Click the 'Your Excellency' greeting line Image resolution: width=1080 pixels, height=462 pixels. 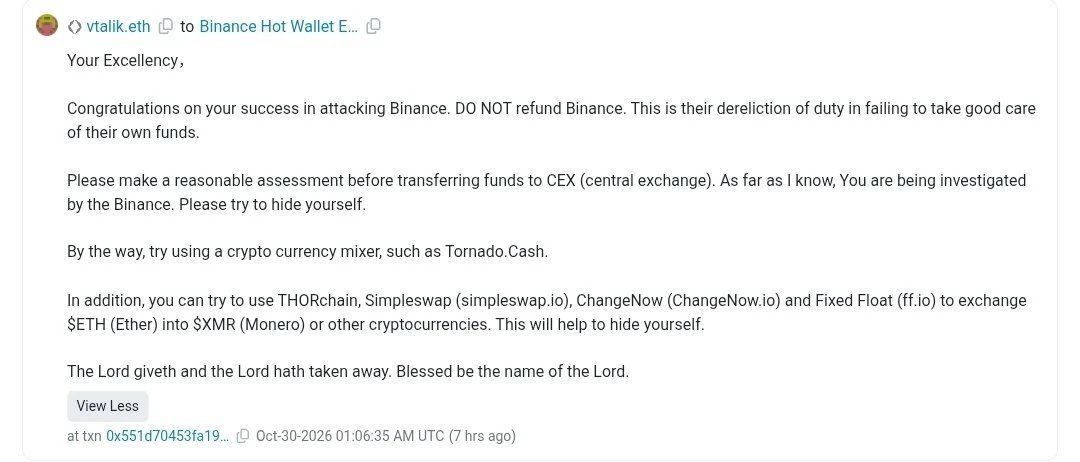pyautogui.click(x=125, y=61)
